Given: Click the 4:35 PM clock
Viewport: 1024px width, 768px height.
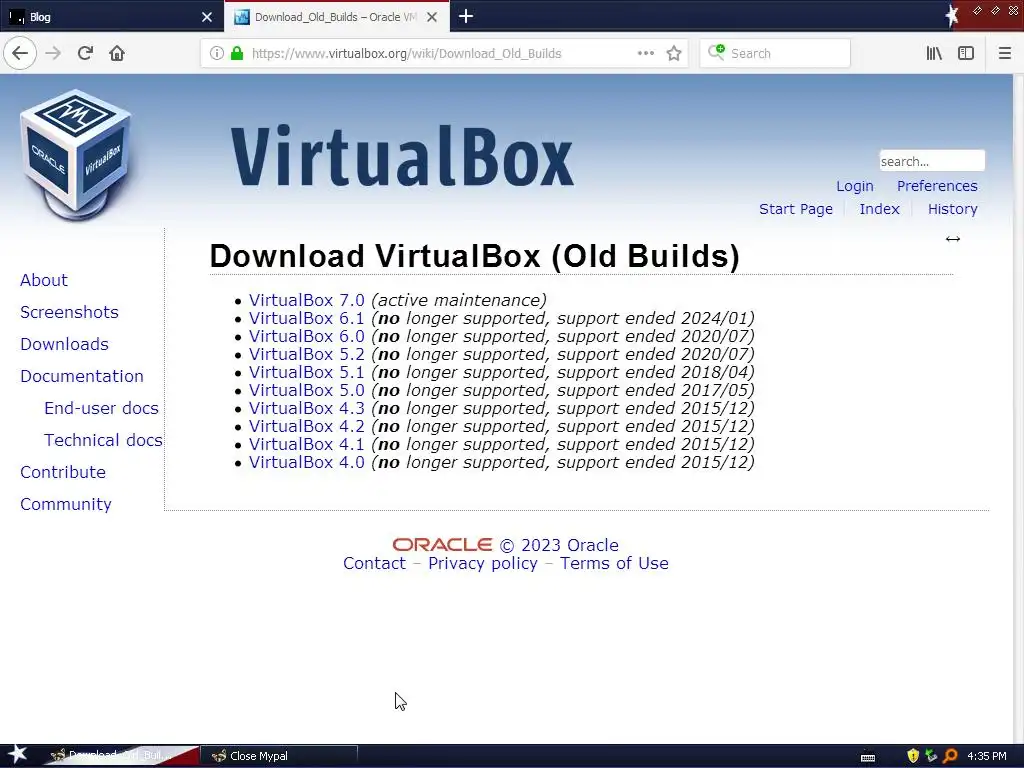Looking at the screenshot, I should 987,756.
